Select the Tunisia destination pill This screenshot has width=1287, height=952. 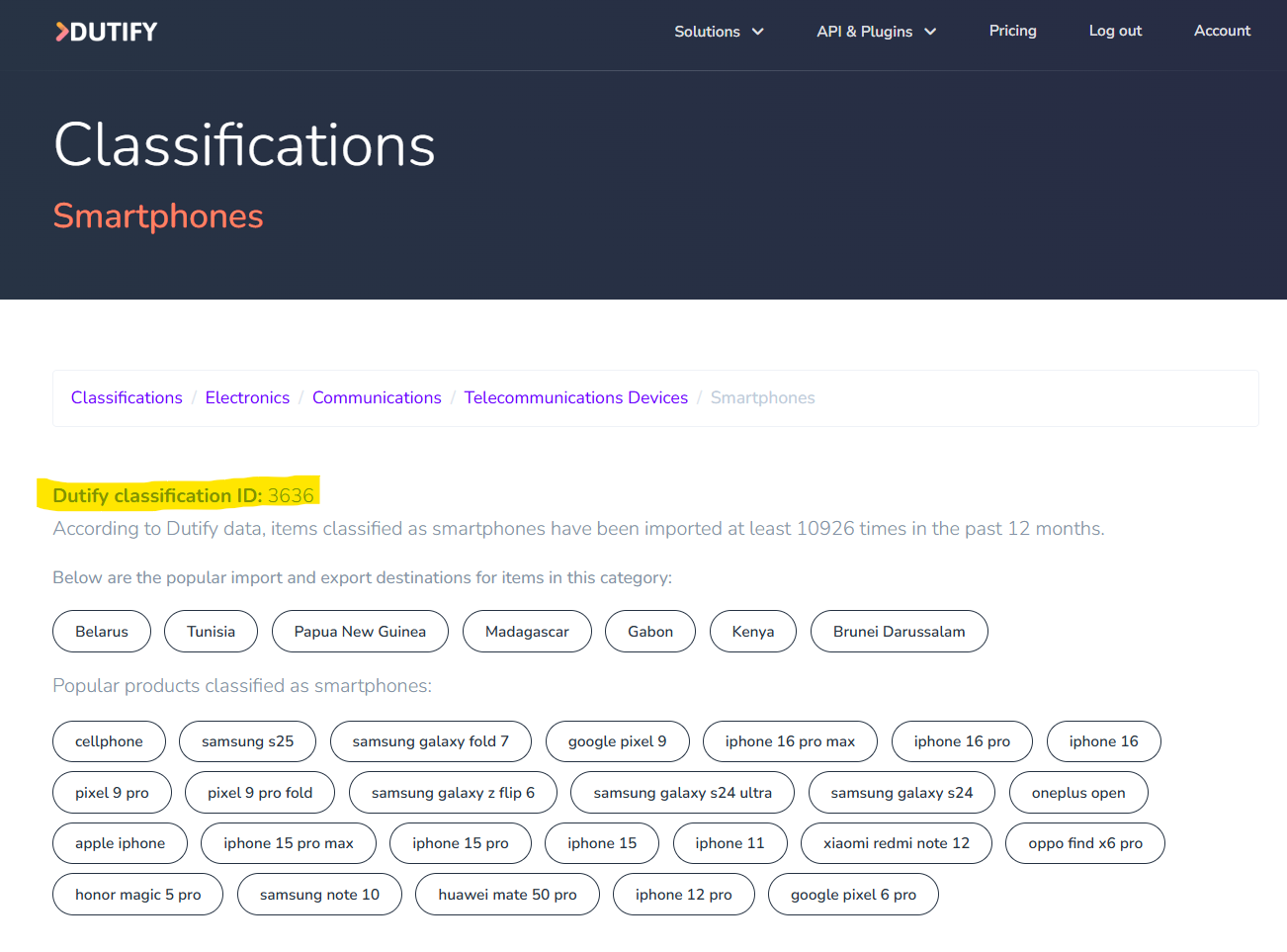[211, 632]
